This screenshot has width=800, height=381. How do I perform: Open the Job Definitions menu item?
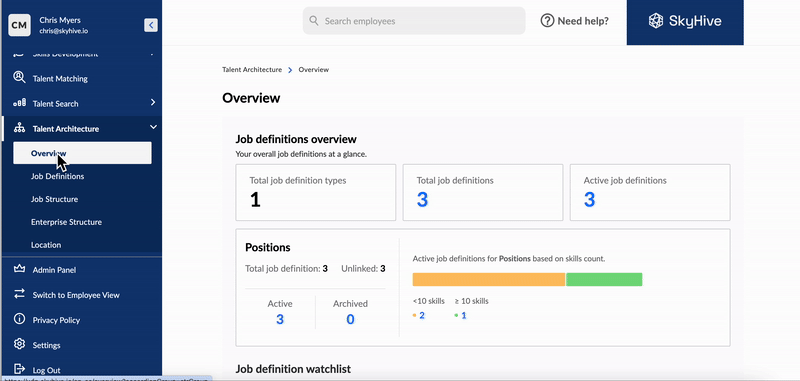tap(58, 176)
